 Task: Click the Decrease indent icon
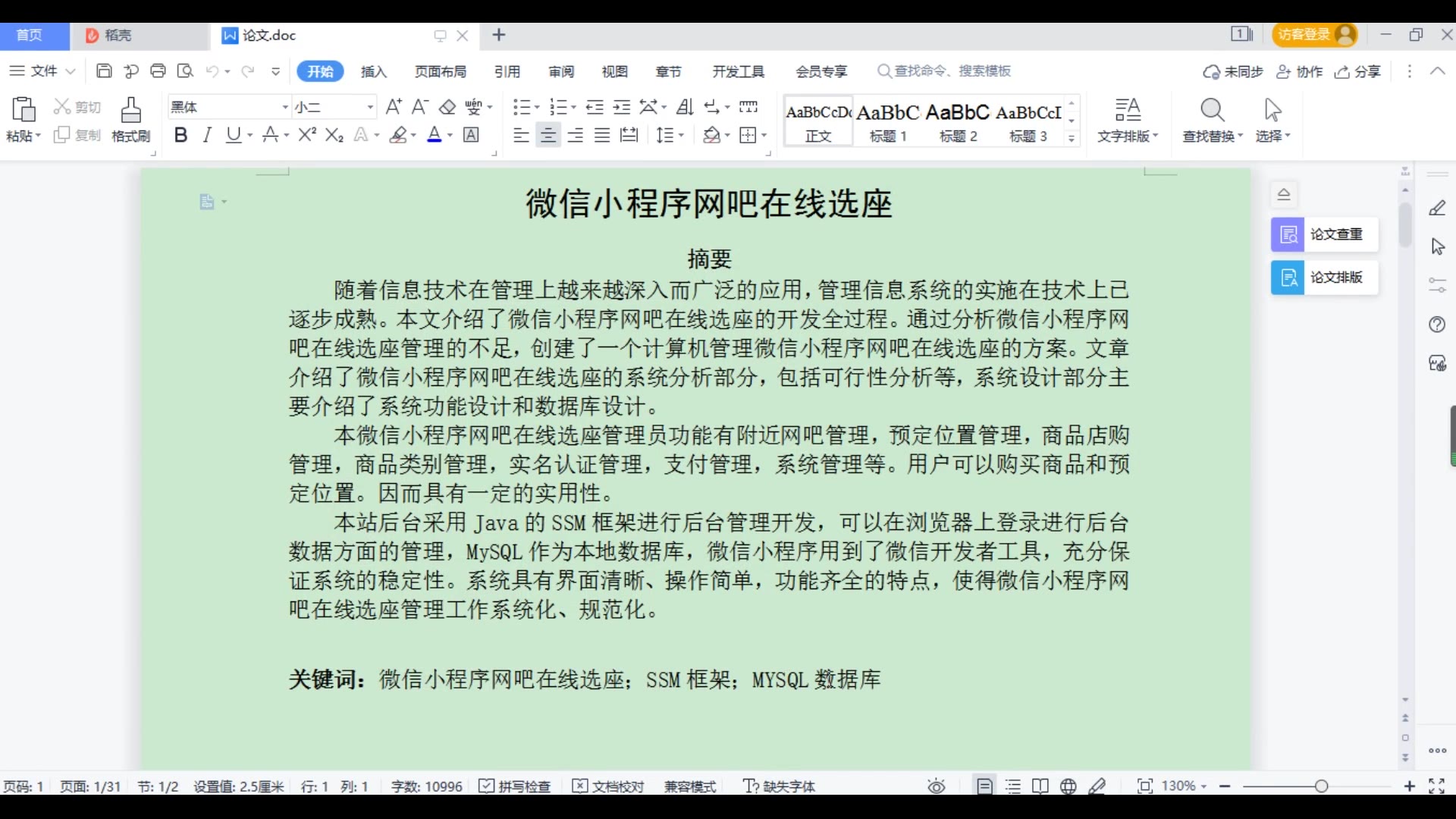(x=595, y=107)
